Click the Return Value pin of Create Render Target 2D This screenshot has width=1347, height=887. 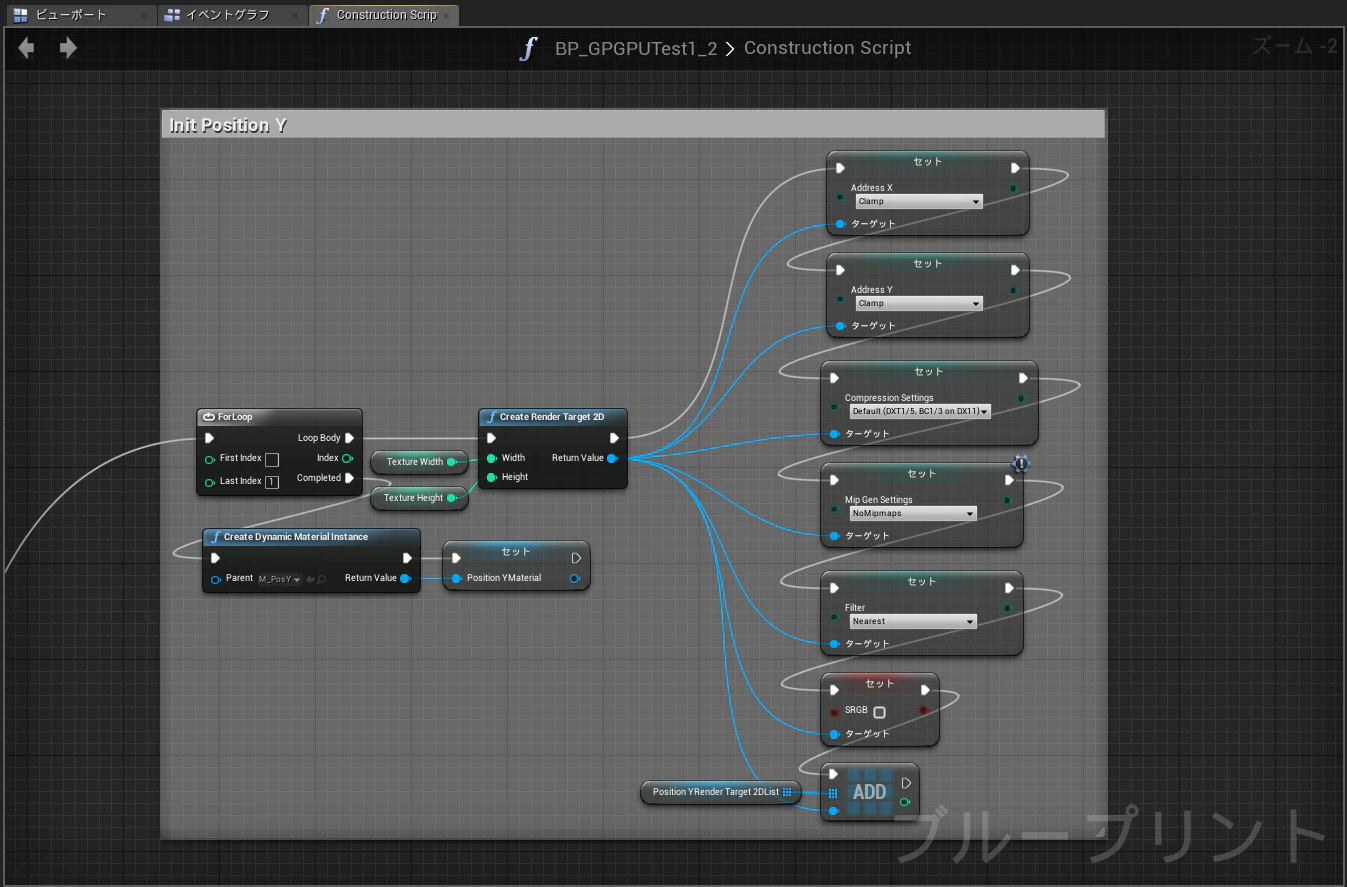click(x=612, y=458)
